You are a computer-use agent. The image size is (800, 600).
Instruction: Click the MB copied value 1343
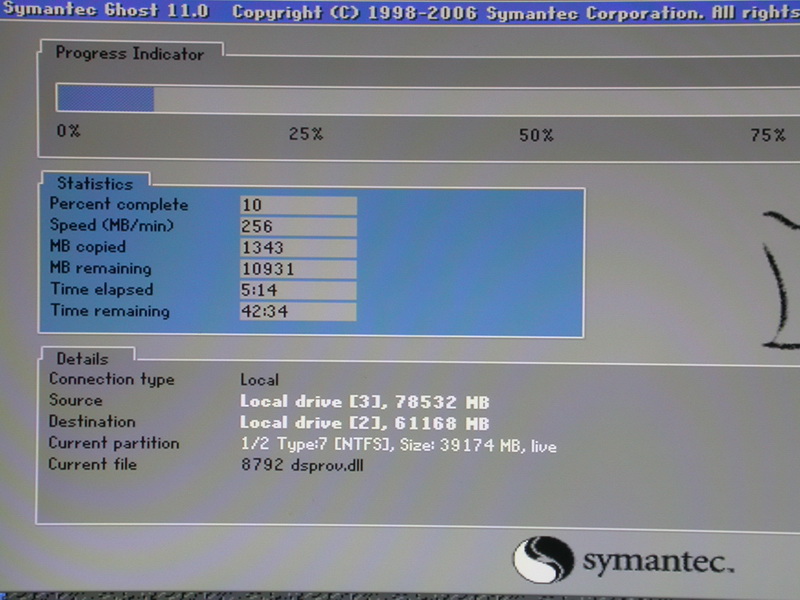(298, 248)
